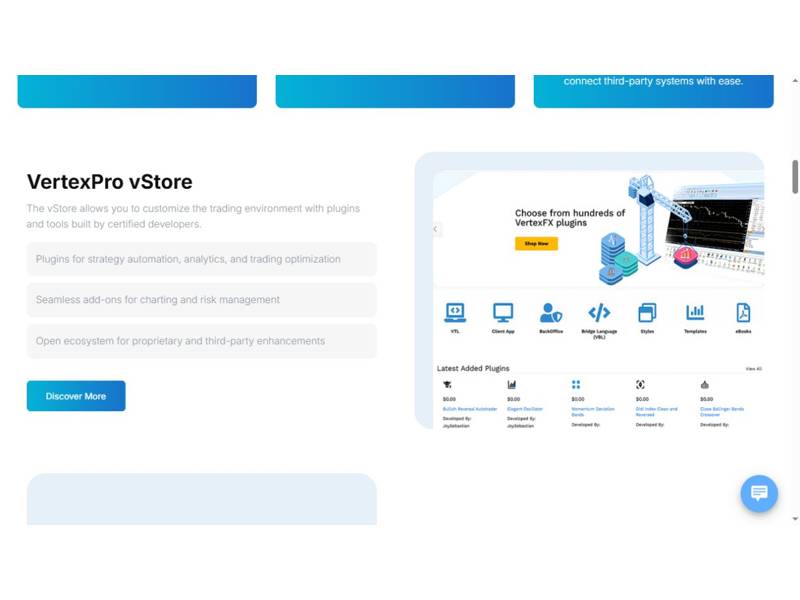This screenshot has height=600, width=800.
Task: Open the Momentum Deviation Bands plugin link
Action: (593, 411)
